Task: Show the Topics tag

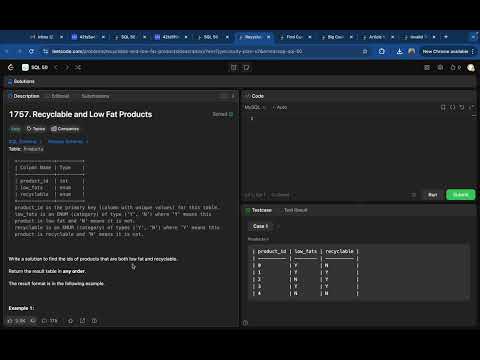Action: click(x=36, y=129)
